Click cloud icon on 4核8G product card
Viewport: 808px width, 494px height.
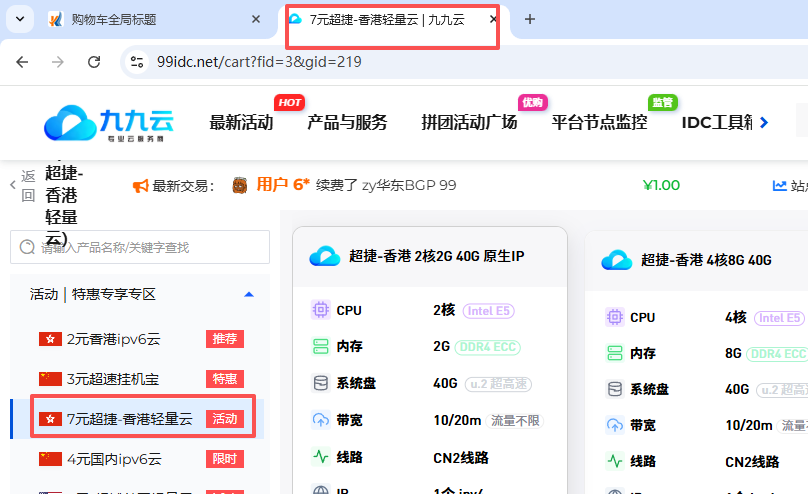[x=617, y=260]
